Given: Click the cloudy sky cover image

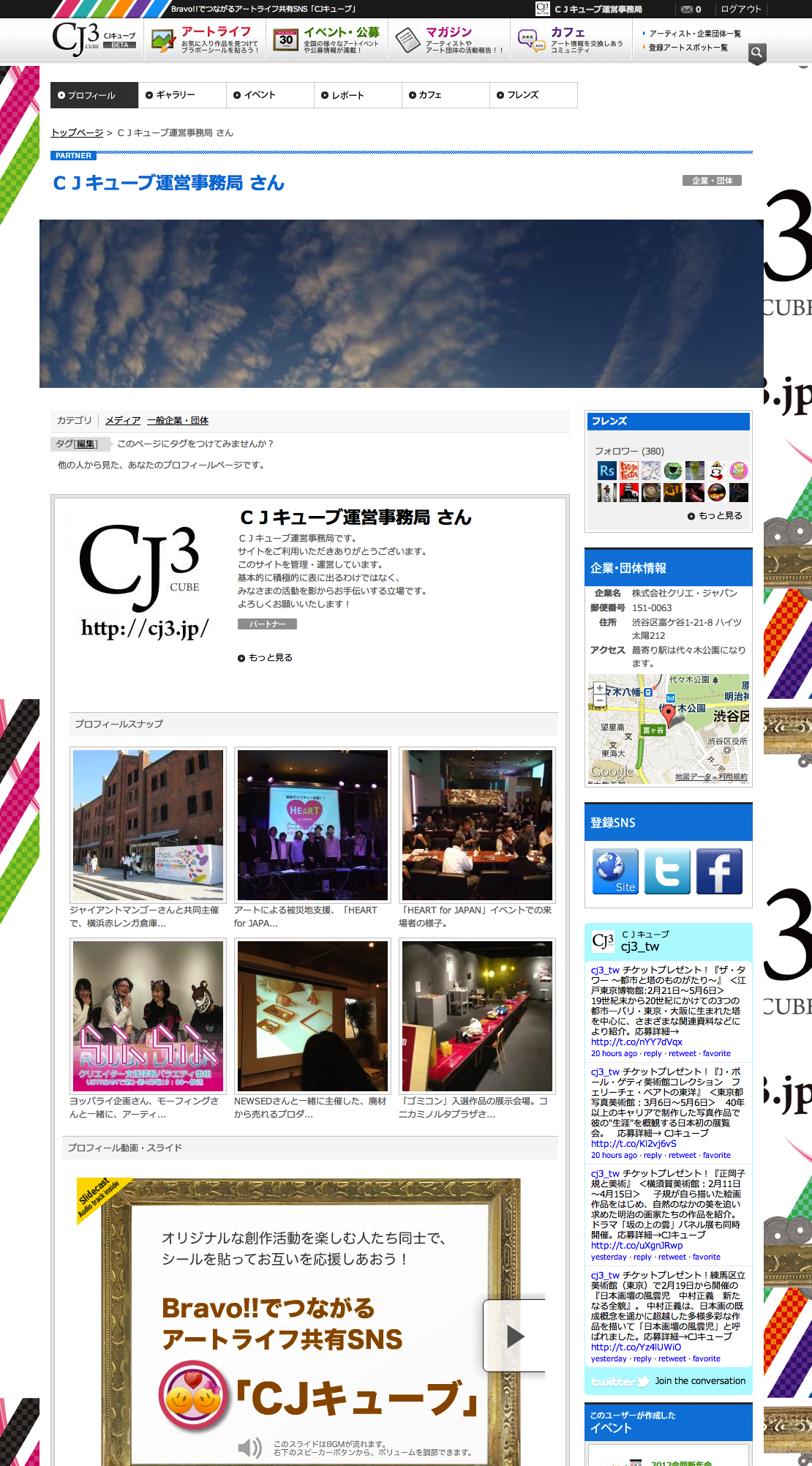Looking at the screenshot, I should click(x=402, y=304).
